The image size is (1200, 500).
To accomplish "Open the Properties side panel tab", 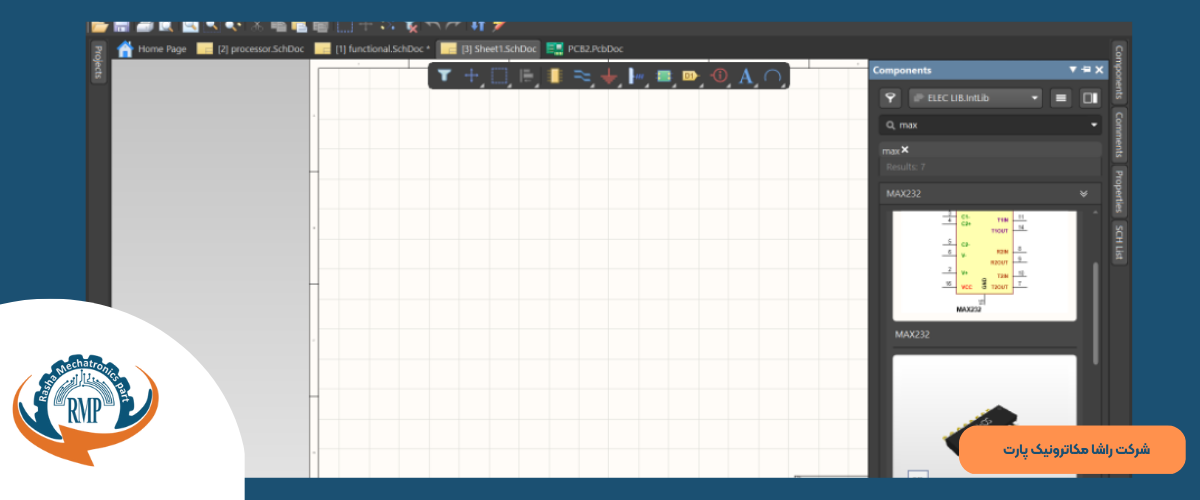I will (1119, 190).
